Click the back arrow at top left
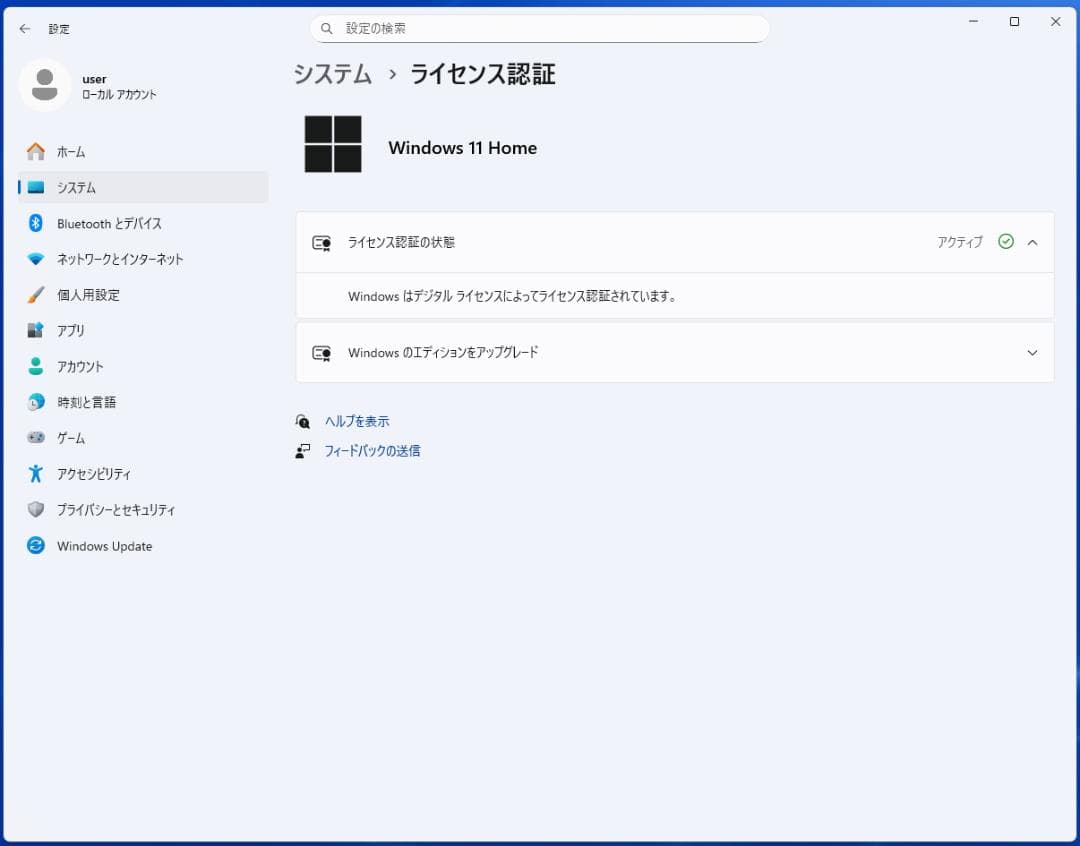 (x=24, y=29)
